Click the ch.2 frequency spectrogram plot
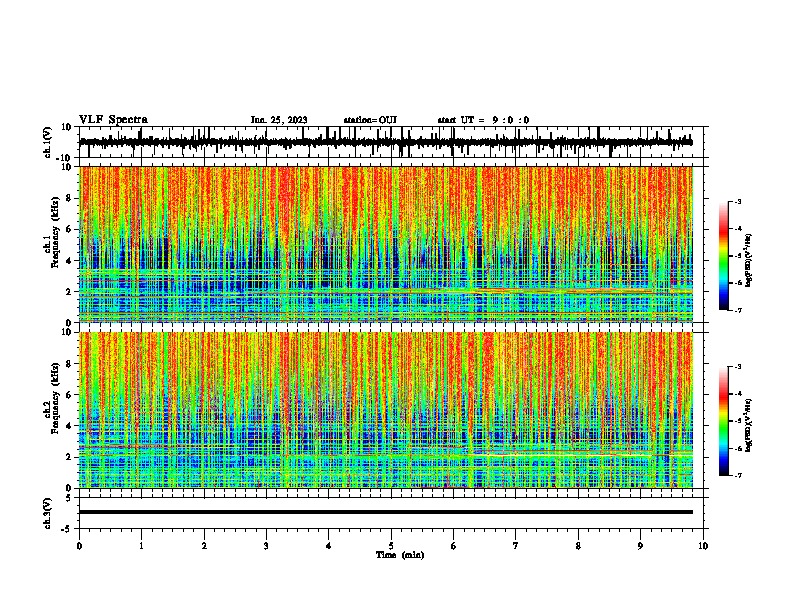This screenshot has width=792, height=612. (x=386, y=410)
